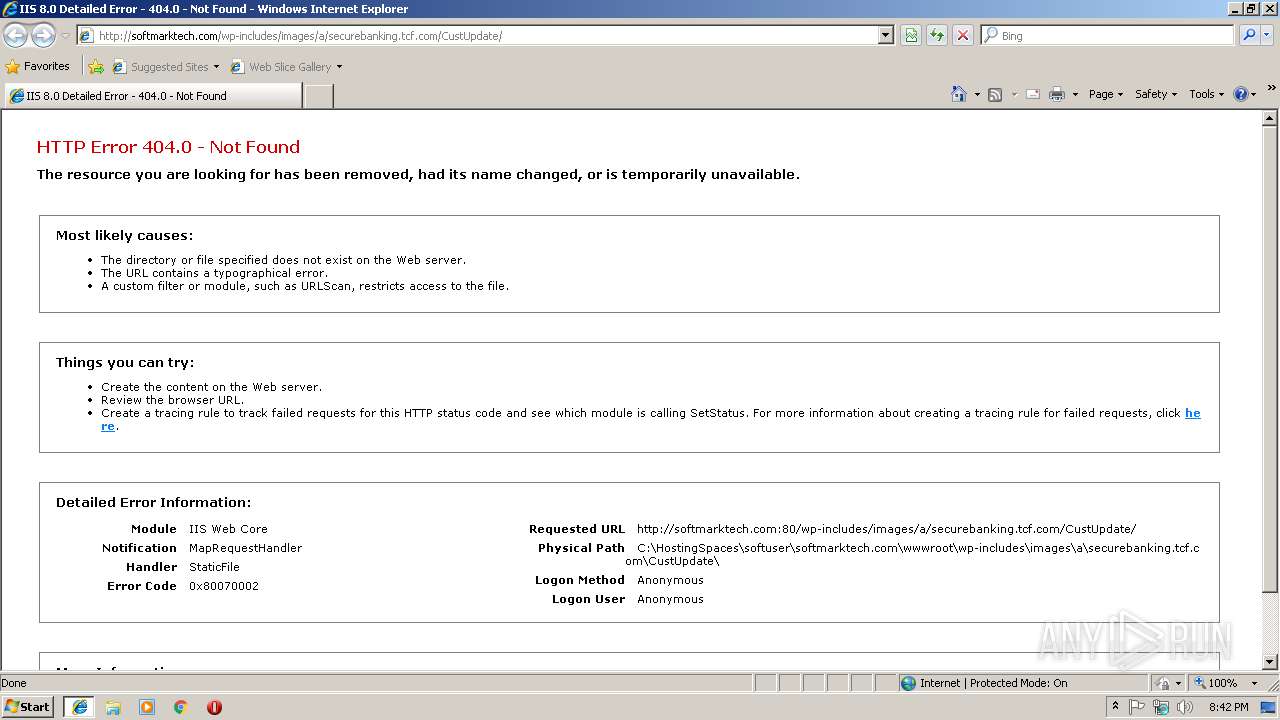Image resolution: width=1280 pixels, height=720 pixels.
Task: Click the 8:42 PM system clock
Action: (x=1228, y=707)
